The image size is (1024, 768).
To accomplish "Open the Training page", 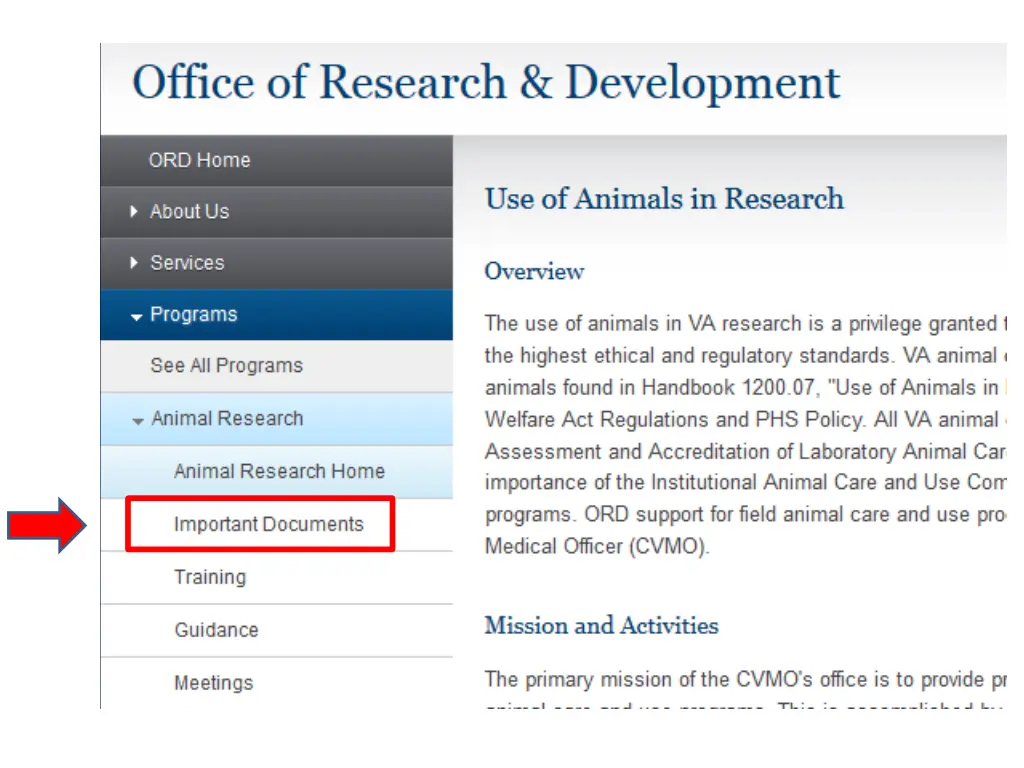I will pos(210,577).
